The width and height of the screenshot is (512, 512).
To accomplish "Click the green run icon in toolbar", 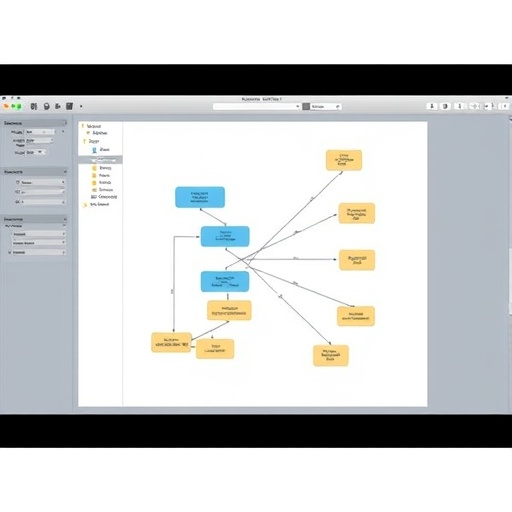I will tap(16, 106).
